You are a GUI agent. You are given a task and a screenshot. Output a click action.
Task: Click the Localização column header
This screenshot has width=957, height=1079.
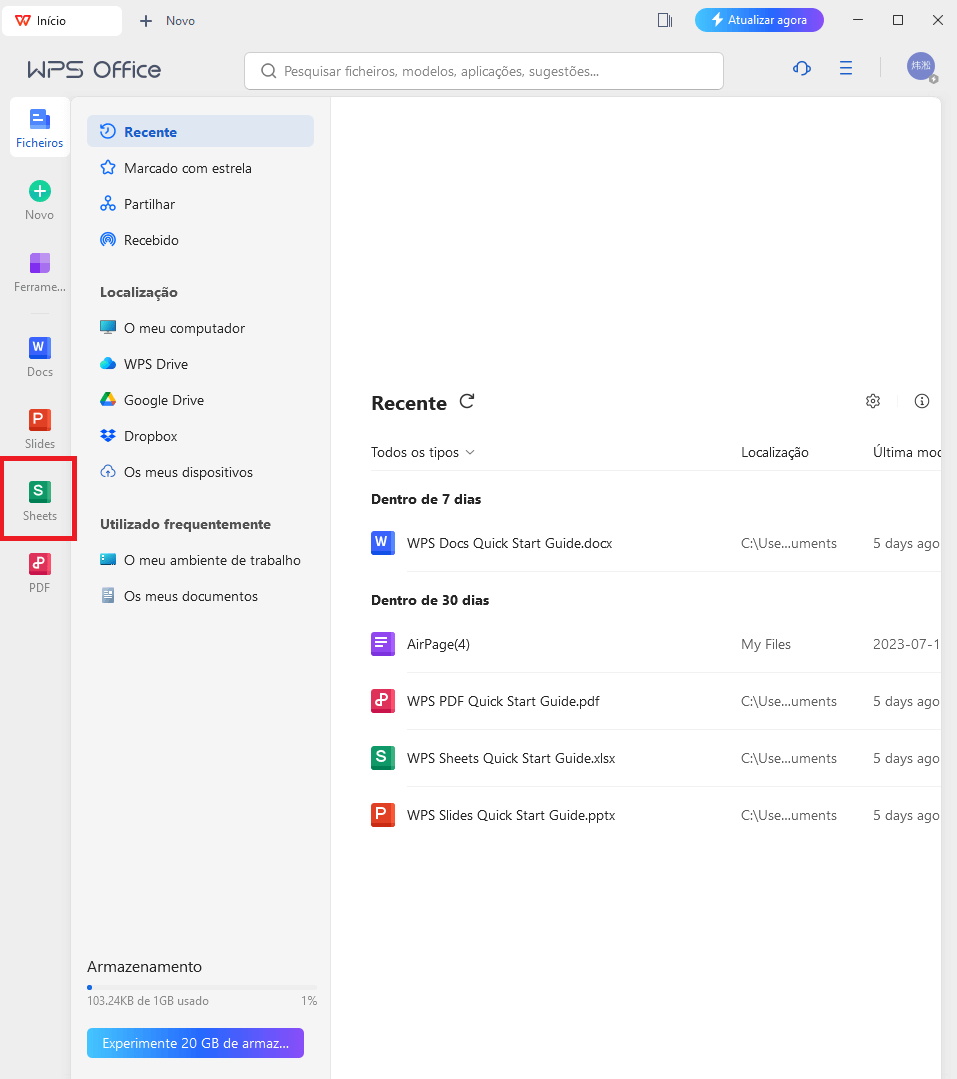(x=775, y=452)
